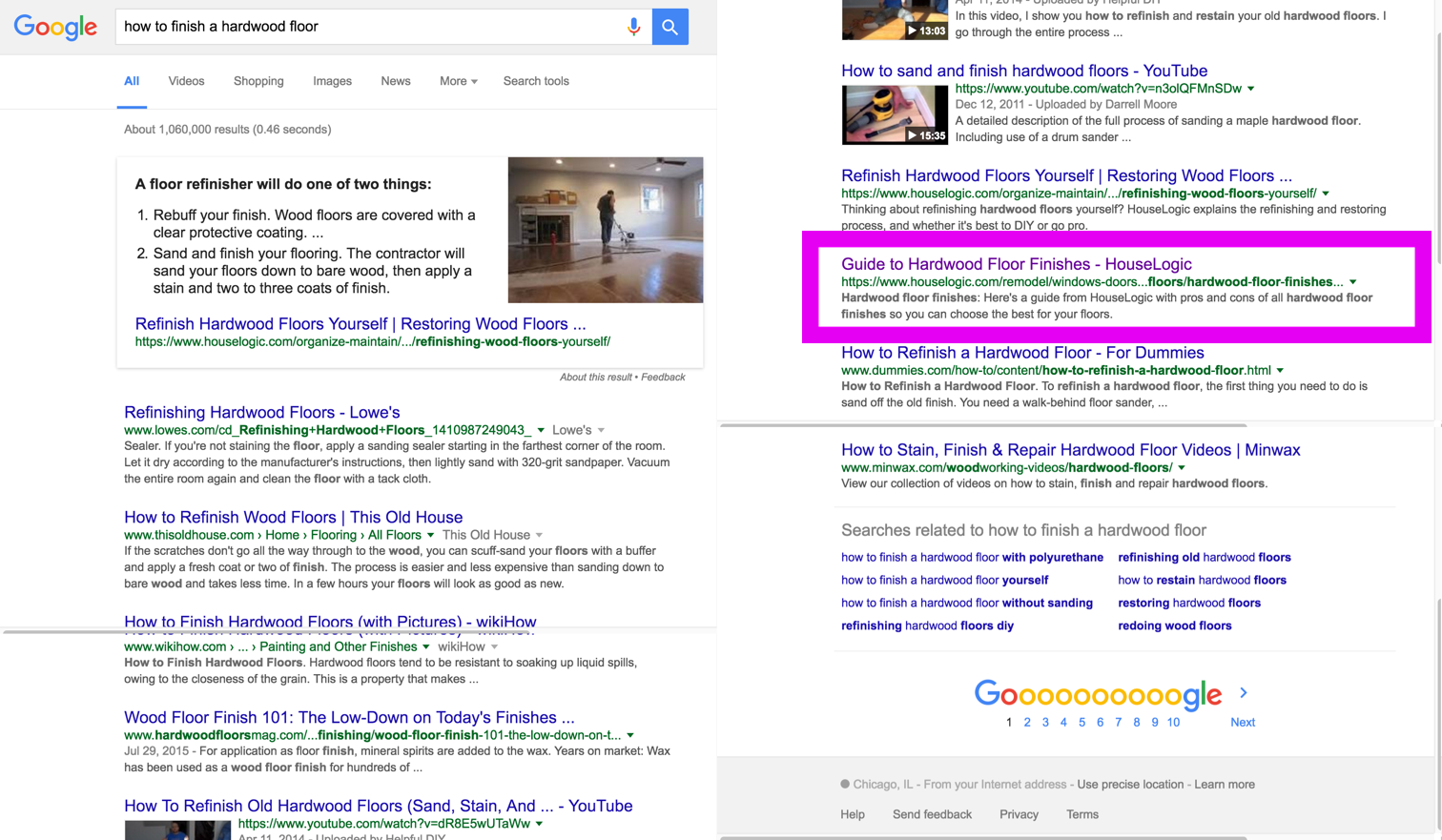Image resolution: width=1442 pixels, height=840 pixels.
Task: Search related: finish hardwood floor without sanding
Action: pyautogui.click(x=967, y=604)
